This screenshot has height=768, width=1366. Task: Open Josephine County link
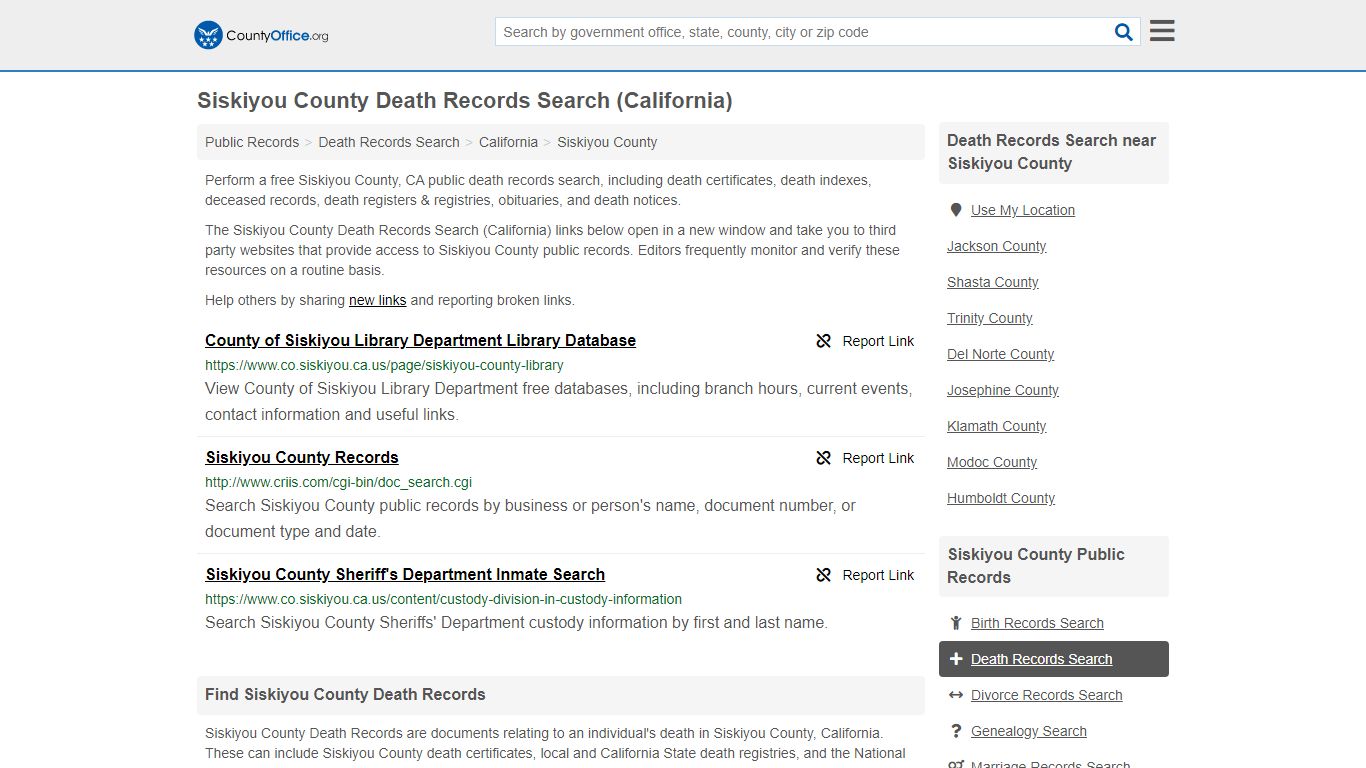[1003, 390]
